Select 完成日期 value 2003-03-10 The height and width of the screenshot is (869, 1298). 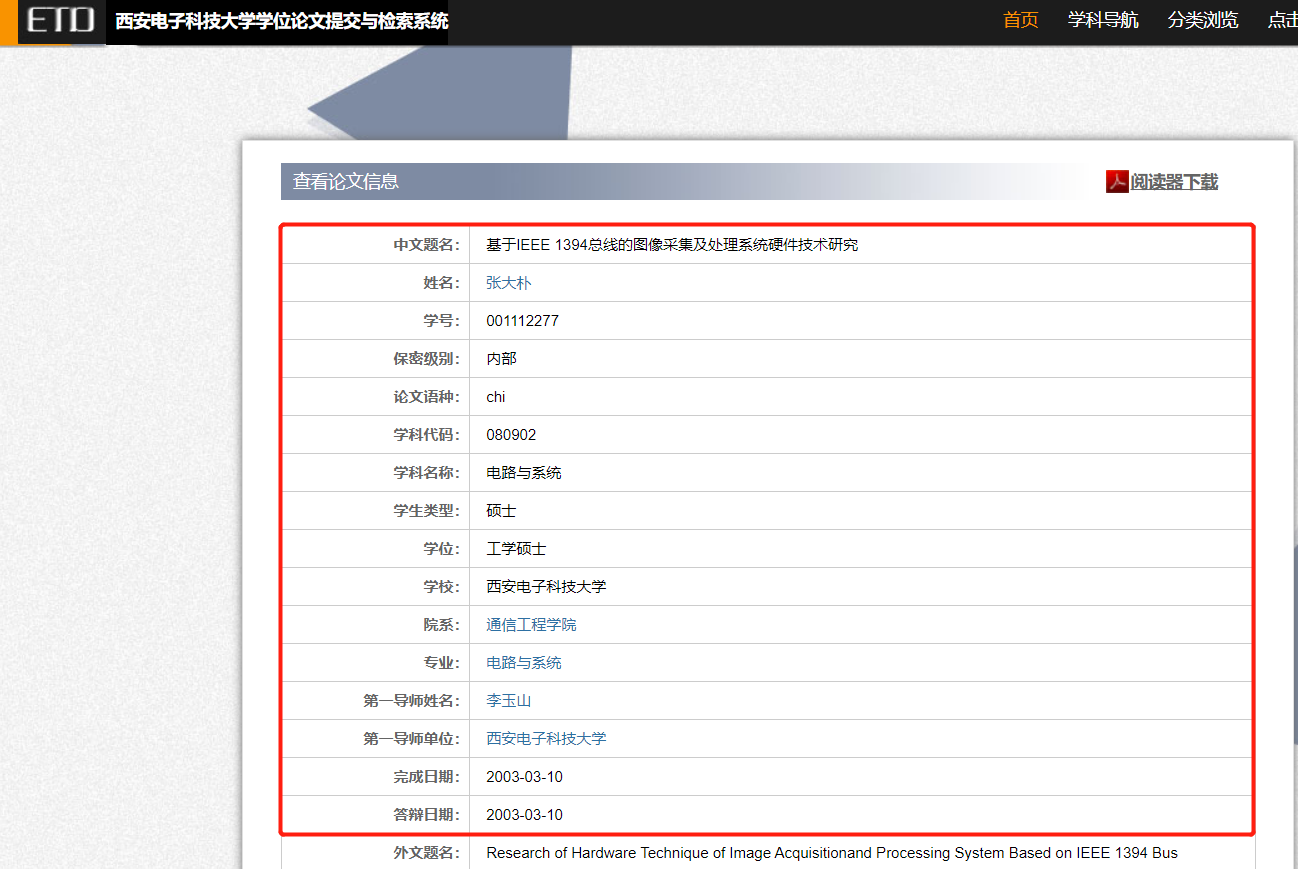click(x=525, y=777)
